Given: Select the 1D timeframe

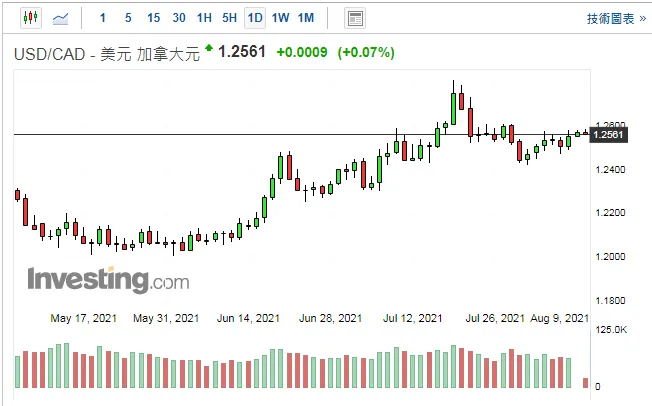Looking at the screenshot, I should pyautogui.click(x=255, y=18).
